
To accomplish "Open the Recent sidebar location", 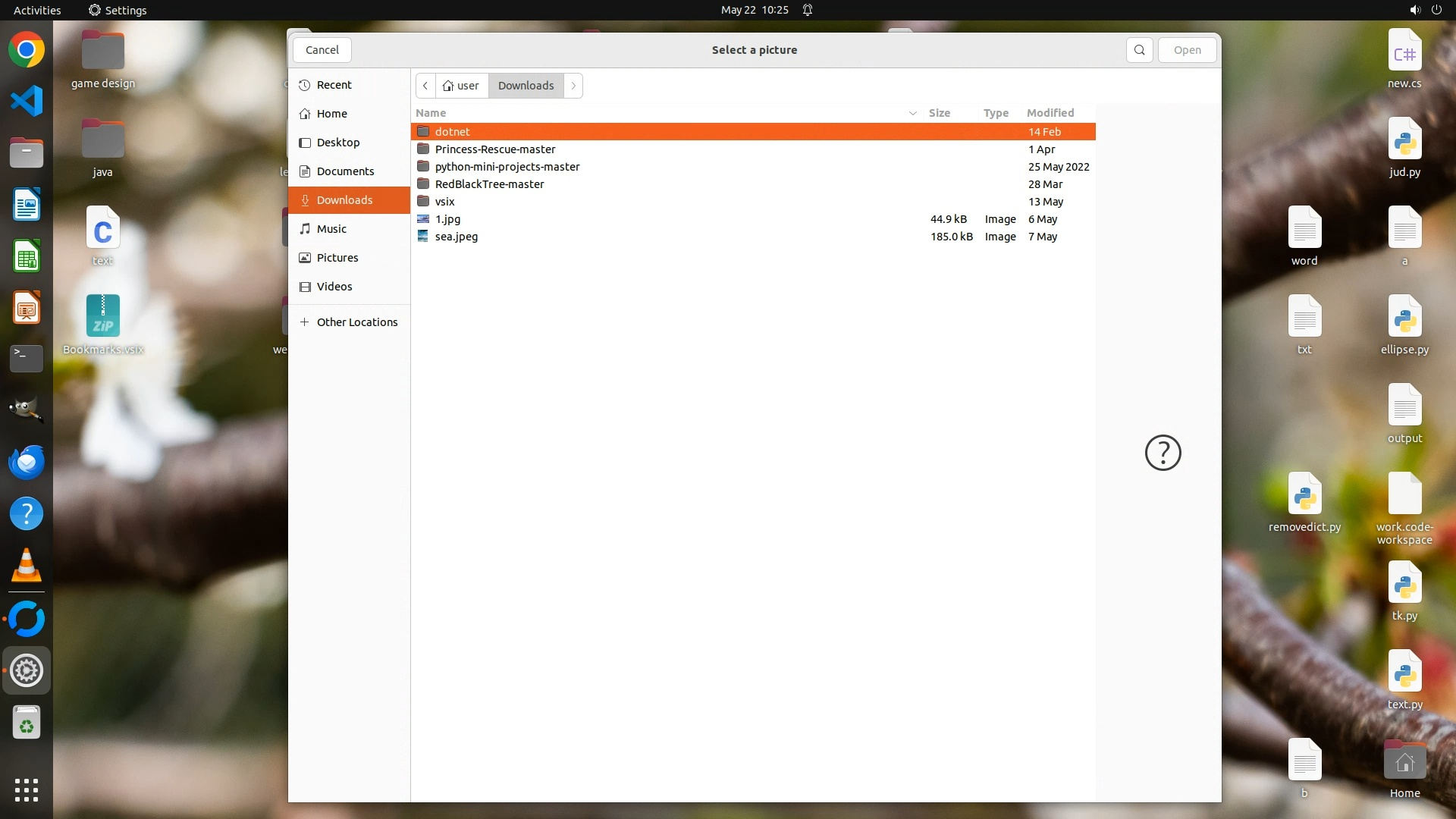I will coord(334,85).
